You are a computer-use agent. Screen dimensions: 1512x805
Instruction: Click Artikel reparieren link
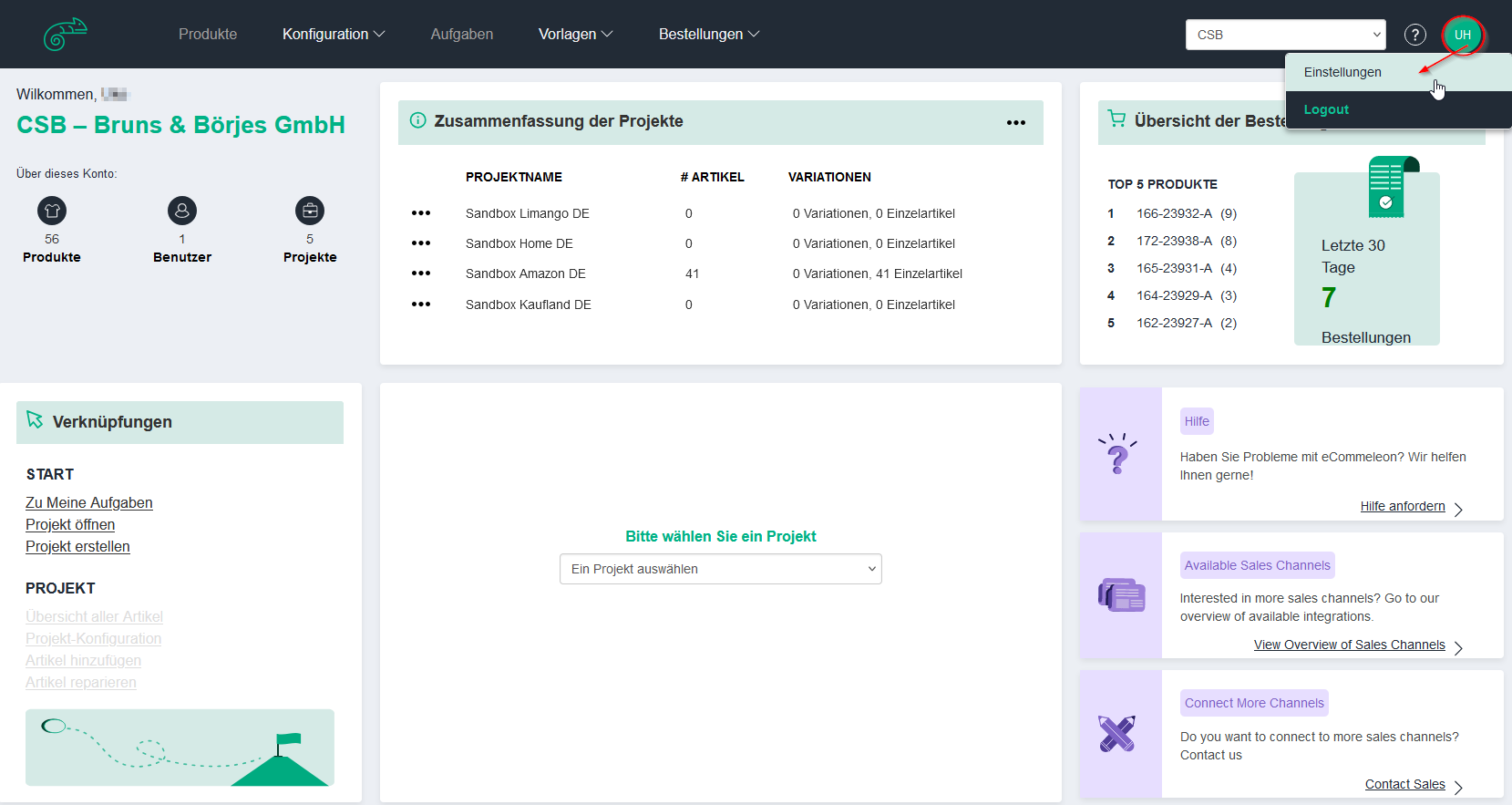point(81,682)
